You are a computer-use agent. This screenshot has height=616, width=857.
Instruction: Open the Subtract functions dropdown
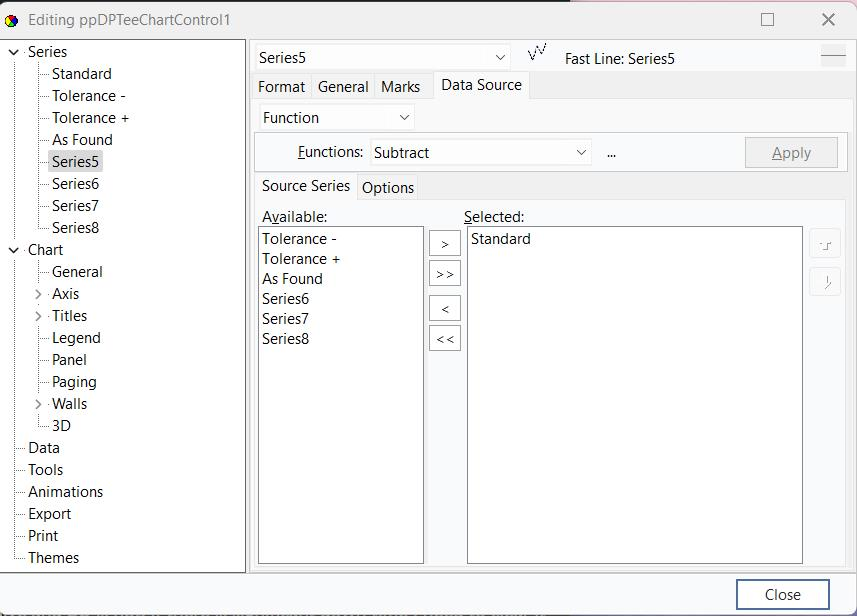pyautogui.click(x=581, y=153)
